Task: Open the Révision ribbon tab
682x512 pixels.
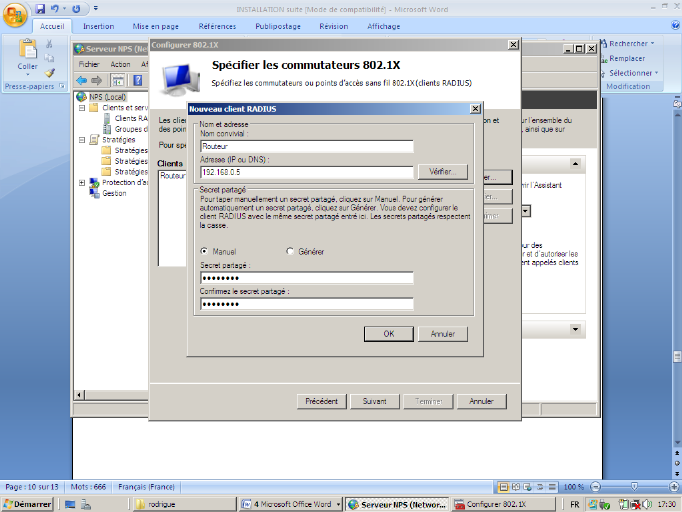Action: 334,26
